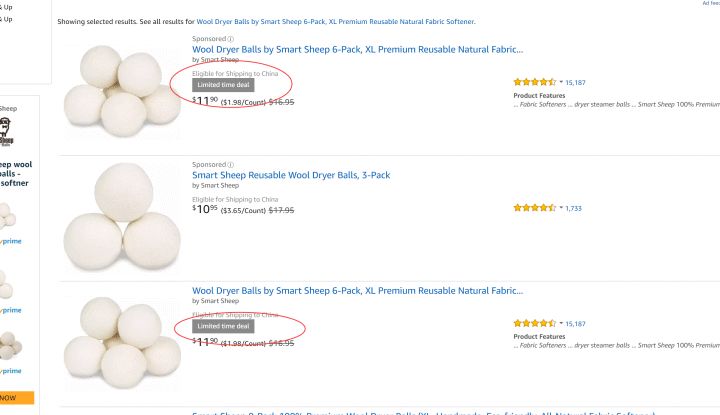Open the third result's 6-Pack title link
This screenshot has height=415, width=720.
pos(357,291)
